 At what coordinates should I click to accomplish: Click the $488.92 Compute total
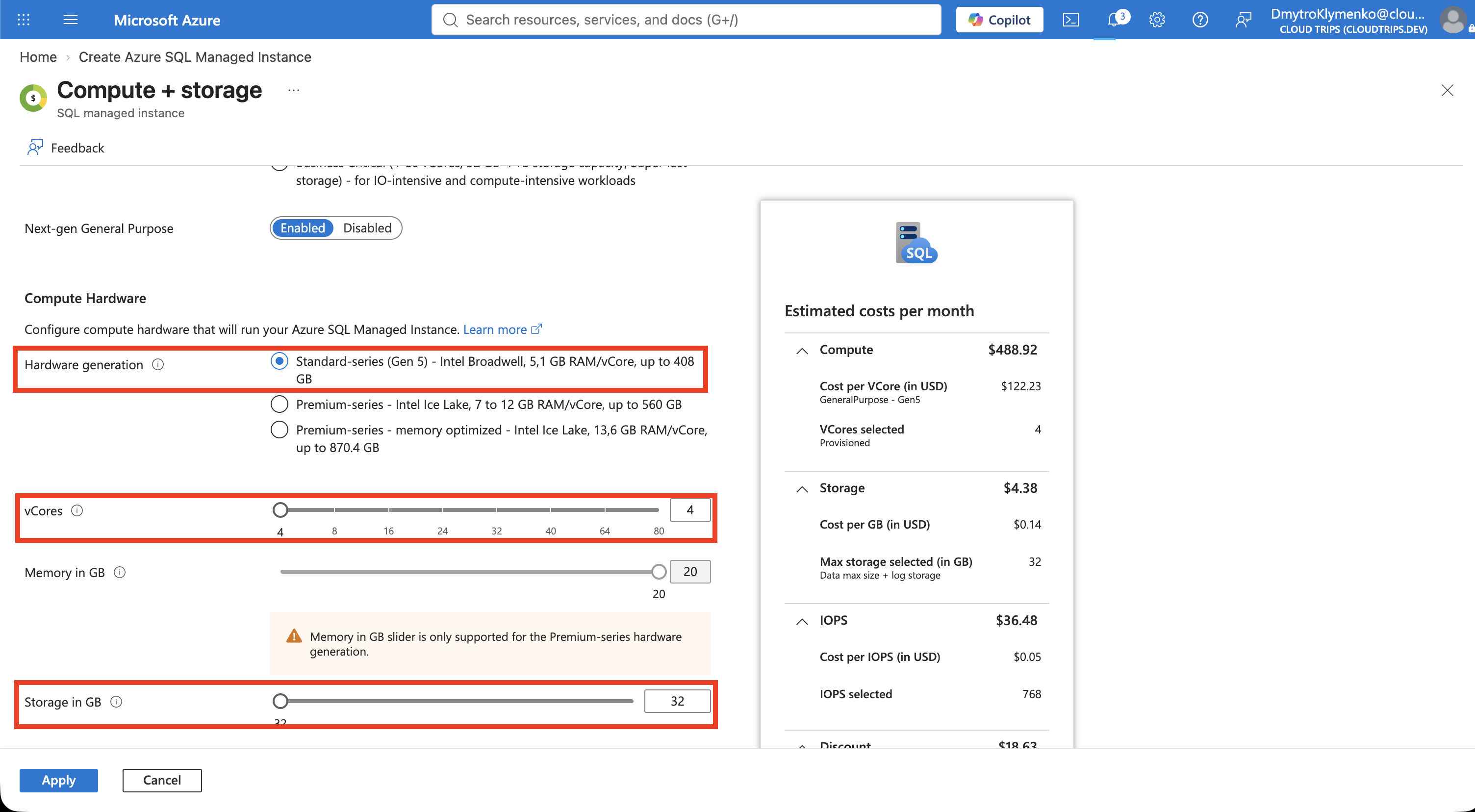coord(1012,349)
